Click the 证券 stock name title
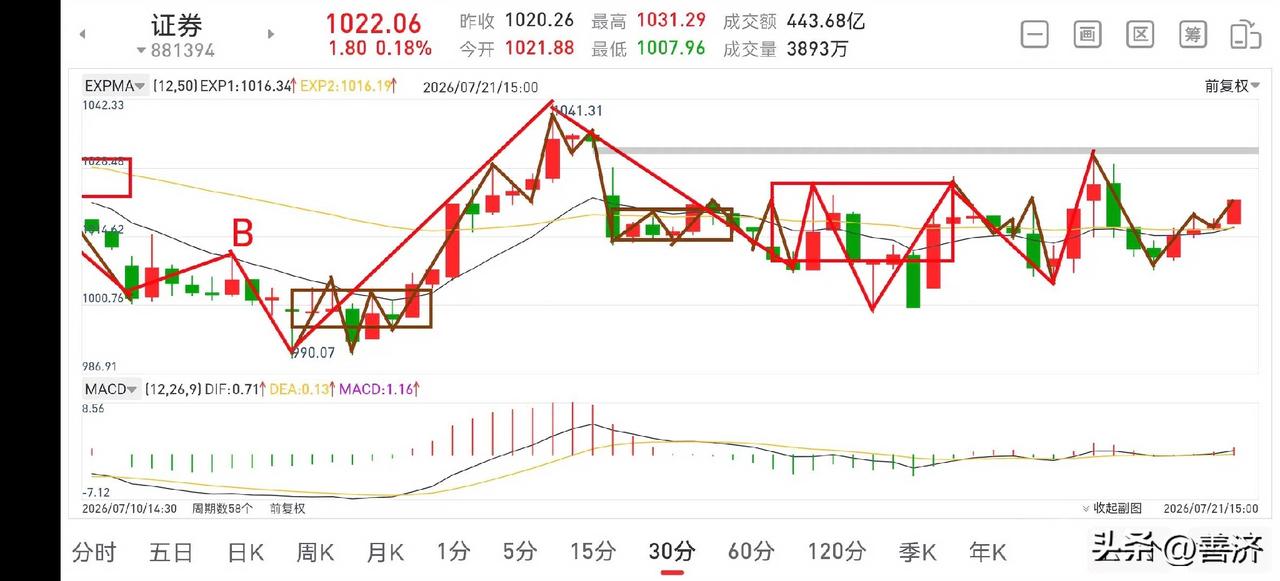This screenshot has width=1280, height=581. (x=176, y=24)
